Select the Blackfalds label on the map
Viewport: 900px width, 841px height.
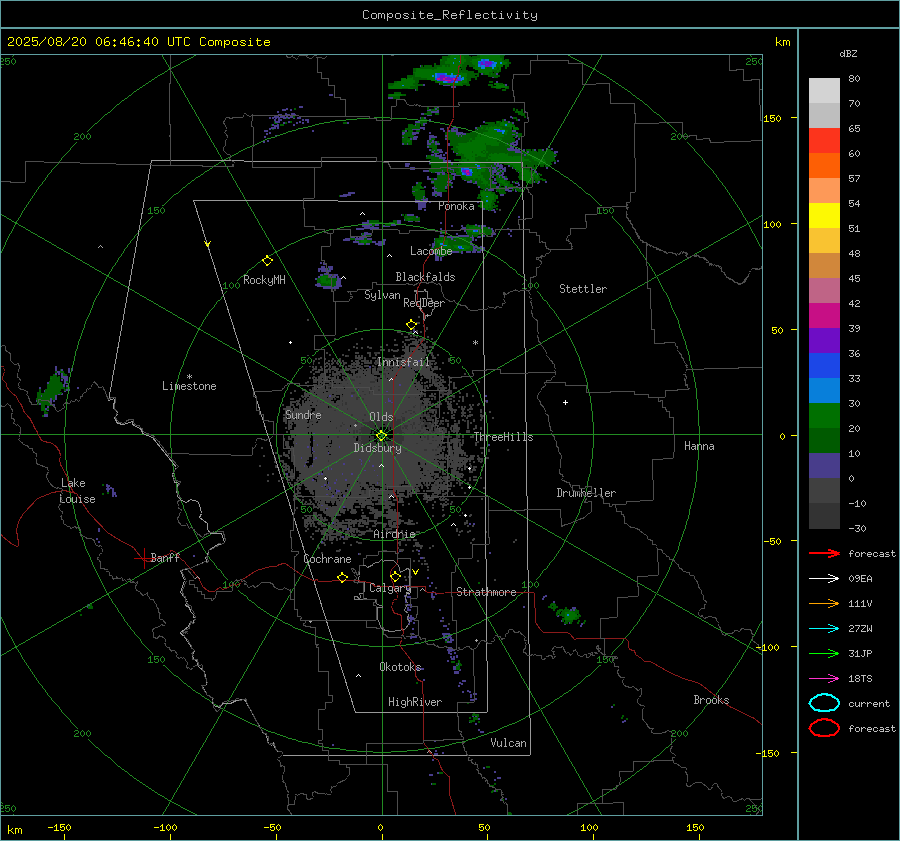[x=425, y=277]
